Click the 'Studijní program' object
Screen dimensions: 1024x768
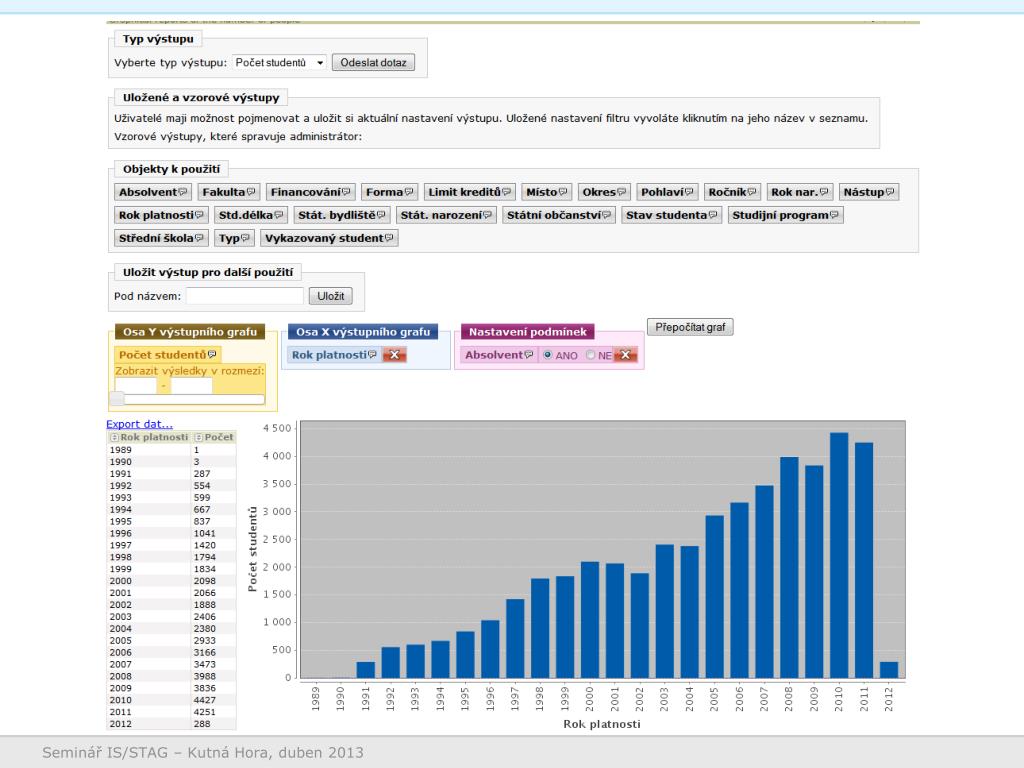[786, 215]
